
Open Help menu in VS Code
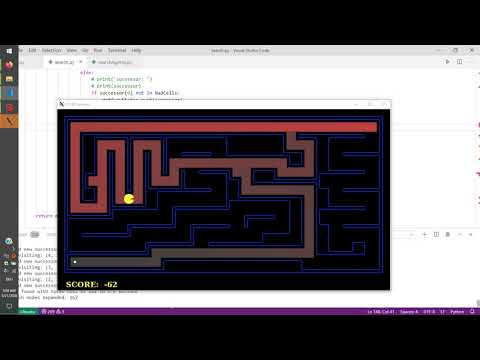point(136,50)
